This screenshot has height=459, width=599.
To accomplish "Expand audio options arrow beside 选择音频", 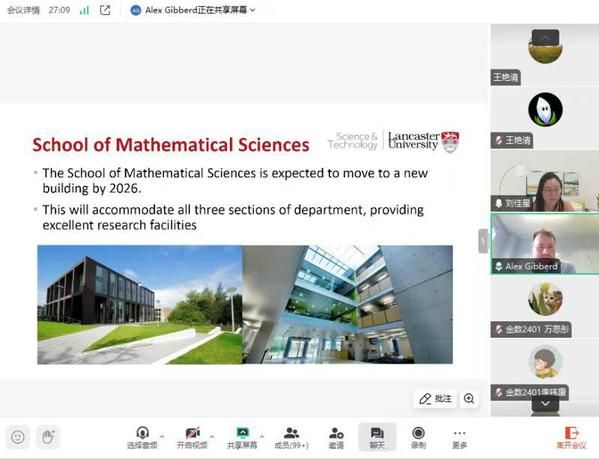I will (162, 436).
